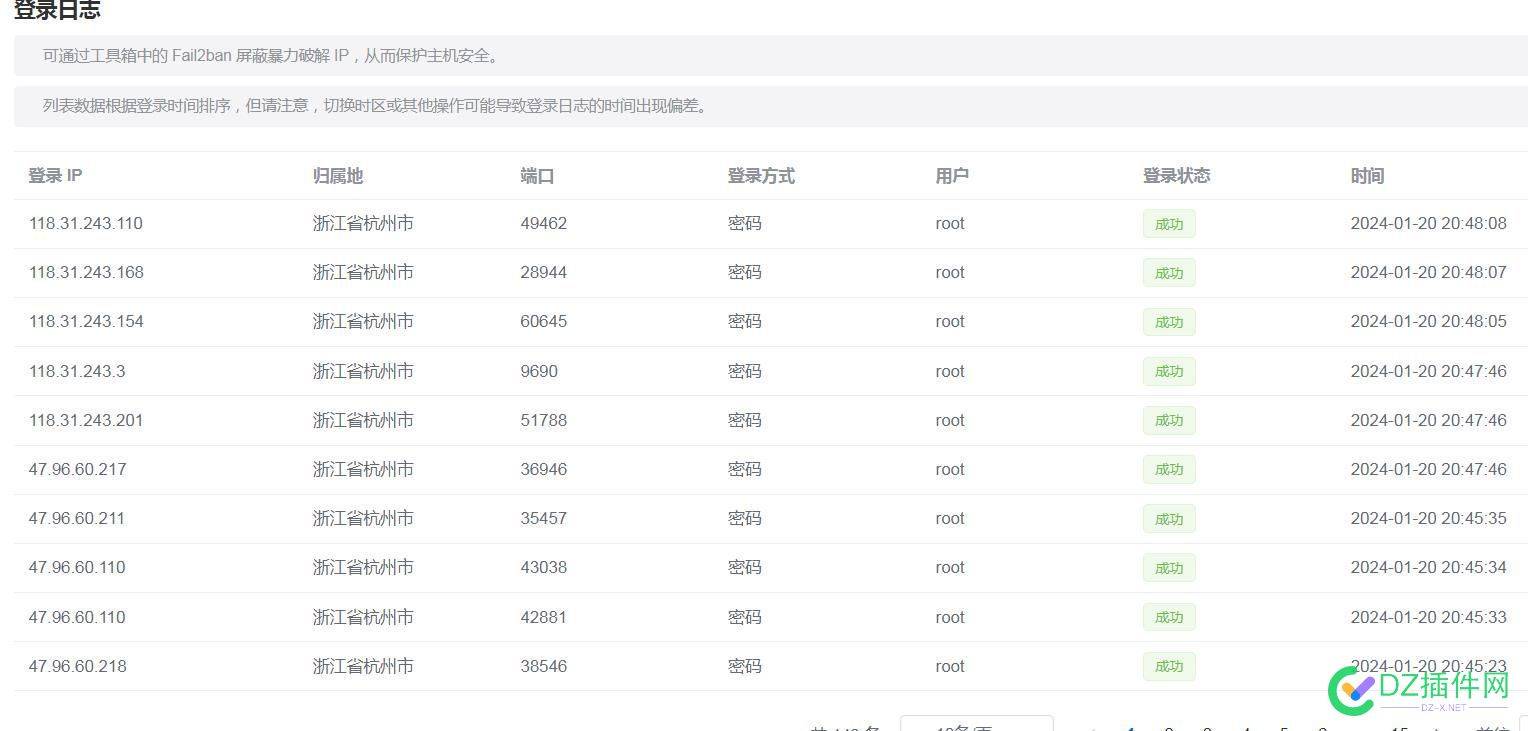
Task: Click 浙江省杭州市 in the 47.96.60.217 row
Action: (363, 470)
